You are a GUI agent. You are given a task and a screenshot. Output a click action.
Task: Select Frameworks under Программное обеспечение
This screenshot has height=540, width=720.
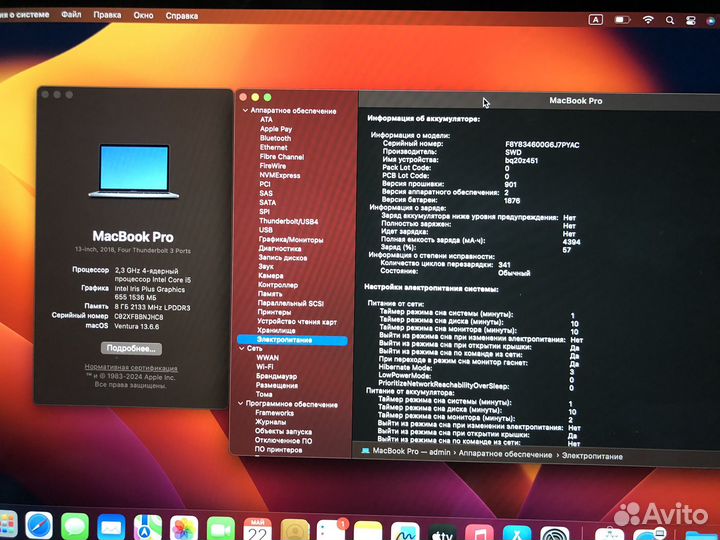coord(275,413)
